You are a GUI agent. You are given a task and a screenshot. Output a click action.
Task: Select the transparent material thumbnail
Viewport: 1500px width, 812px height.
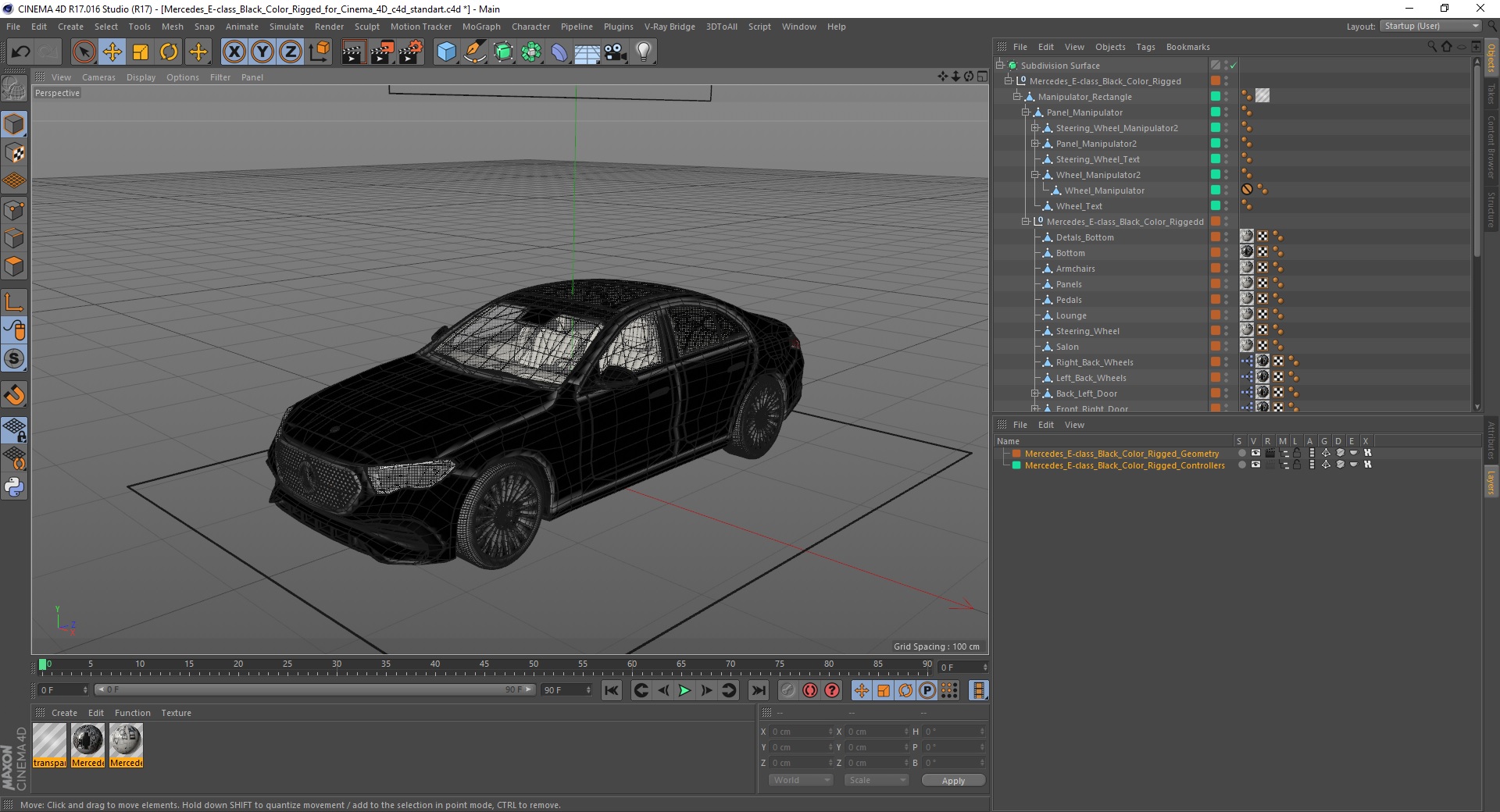click(49, 746)
